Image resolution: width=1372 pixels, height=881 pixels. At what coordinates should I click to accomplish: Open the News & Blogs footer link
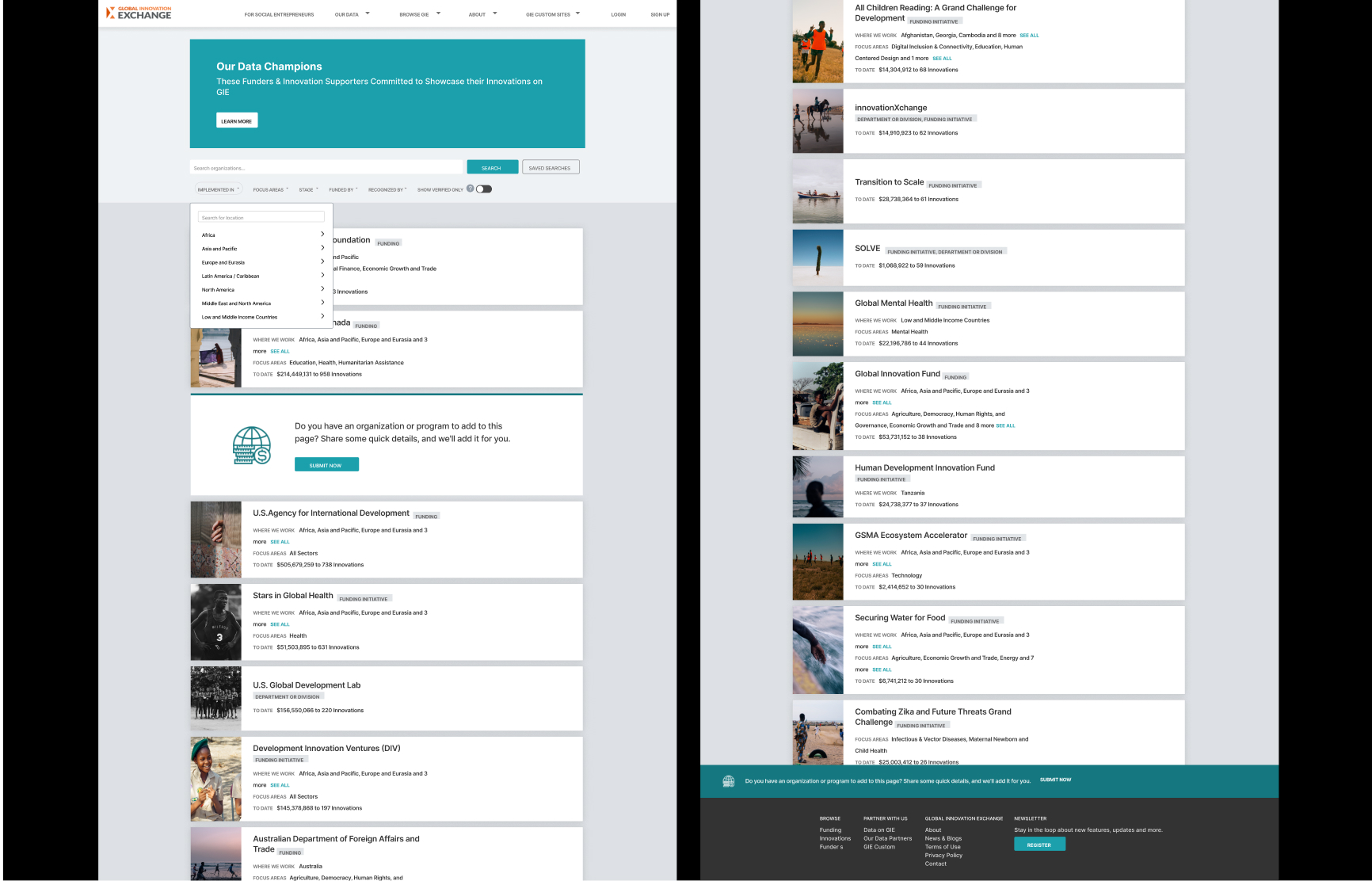coord(943,838)
